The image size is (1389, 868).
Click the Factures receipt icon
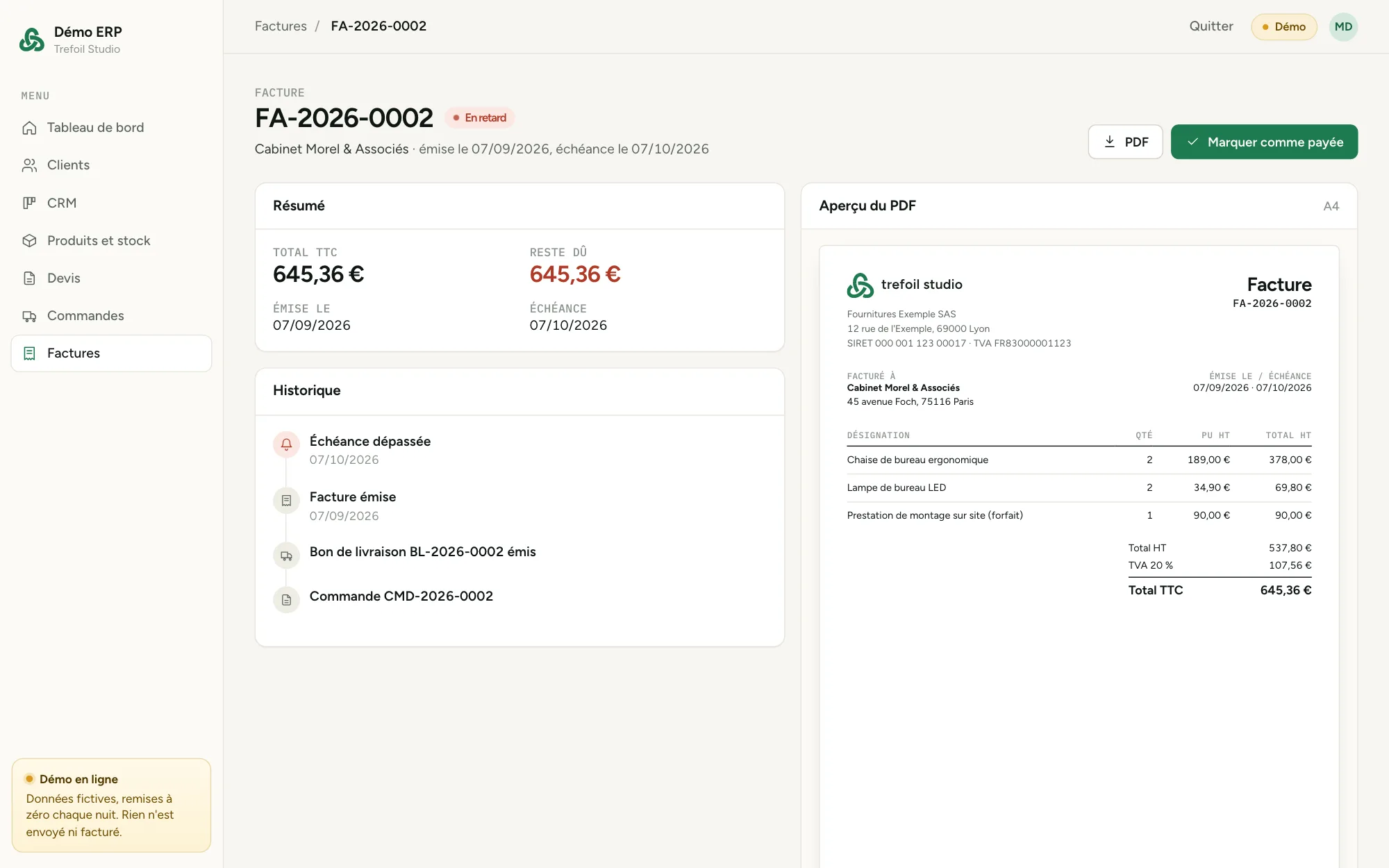[x=29, y=353]
